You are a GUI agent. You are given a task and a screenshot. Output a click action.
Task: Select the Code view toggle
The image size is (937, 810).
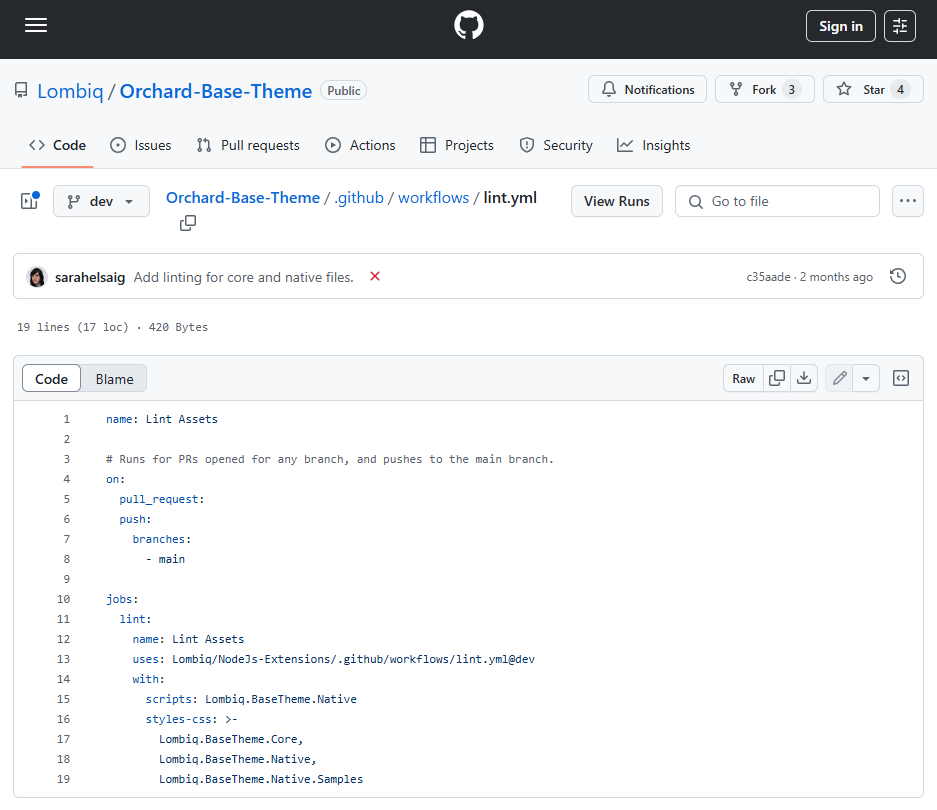coord(51,378)
